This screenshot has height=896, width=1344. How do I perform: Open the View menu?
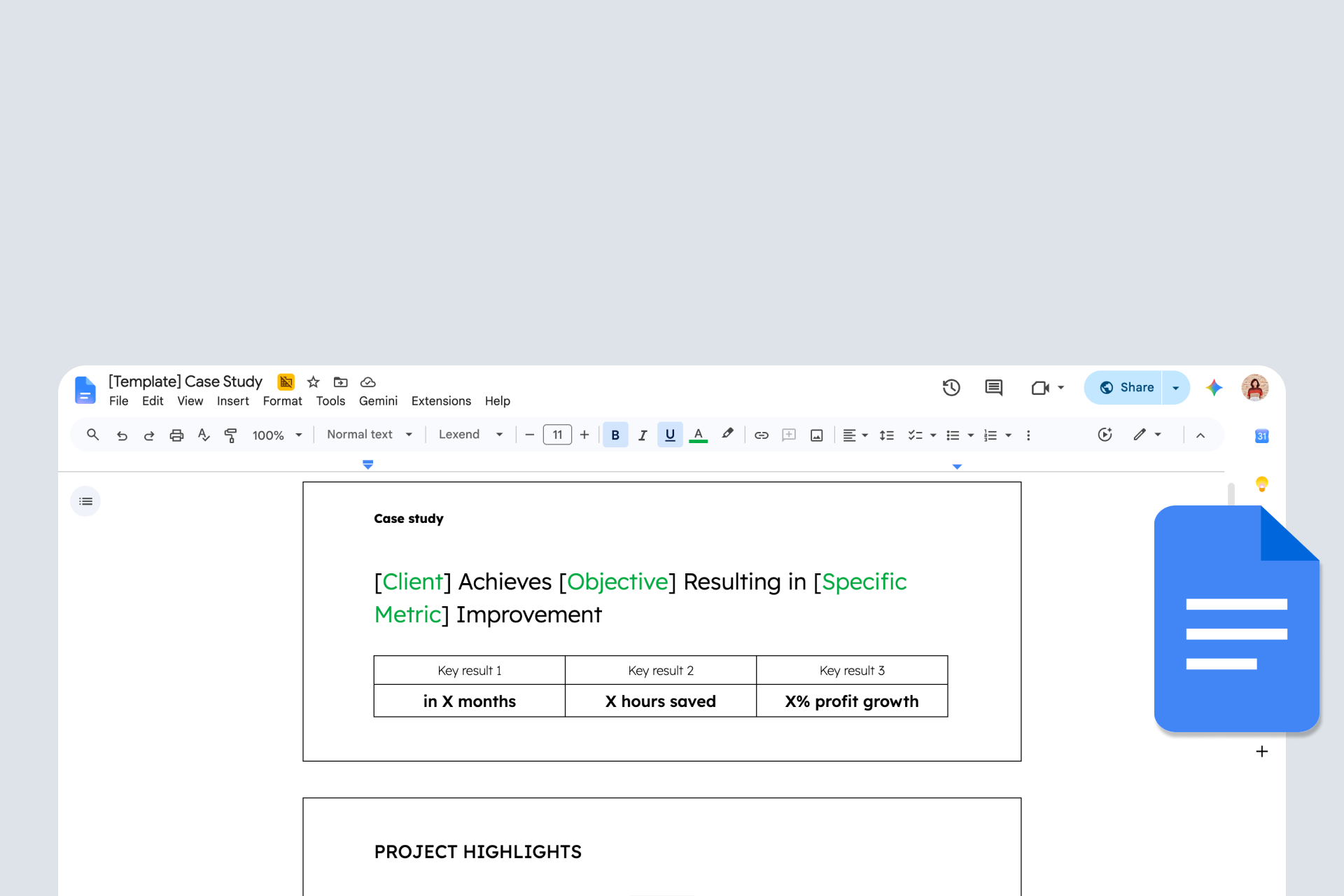(x=190, y=401)
